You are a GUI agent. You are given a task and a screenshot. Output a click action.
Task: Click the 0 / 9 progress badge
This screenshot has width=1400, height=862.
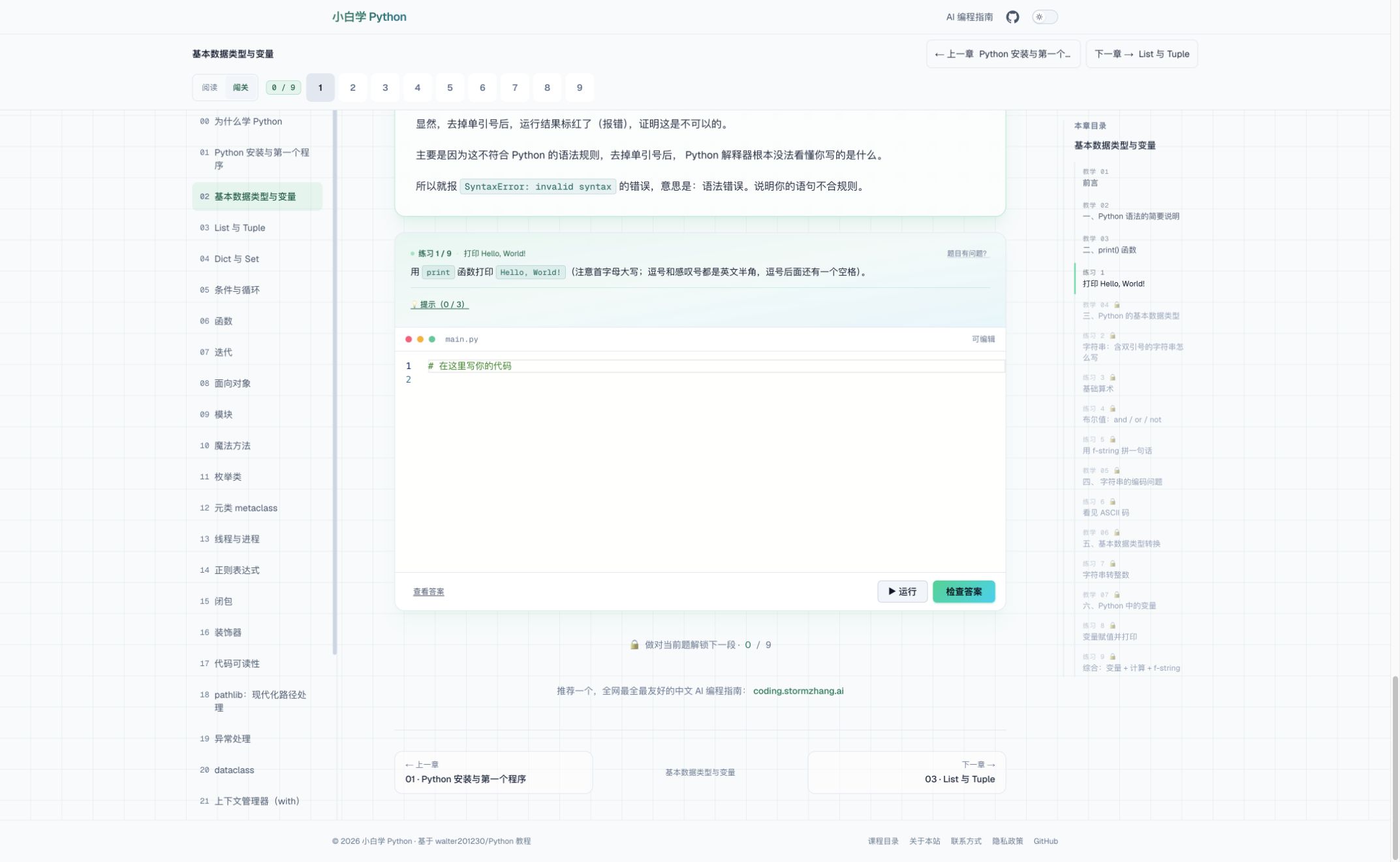click(x=283, y=88)
